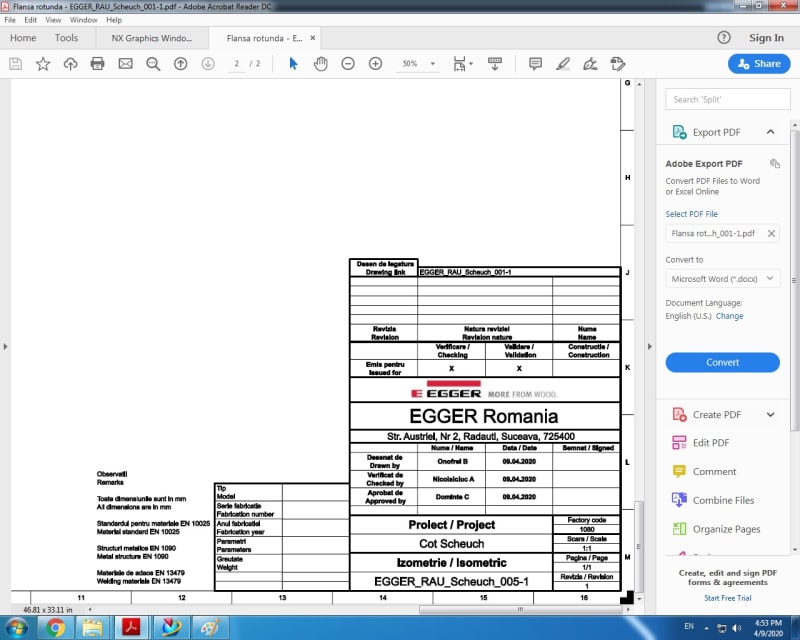Go to the previous page arrow
Screen dimensions: 800x640
[181, 64]
